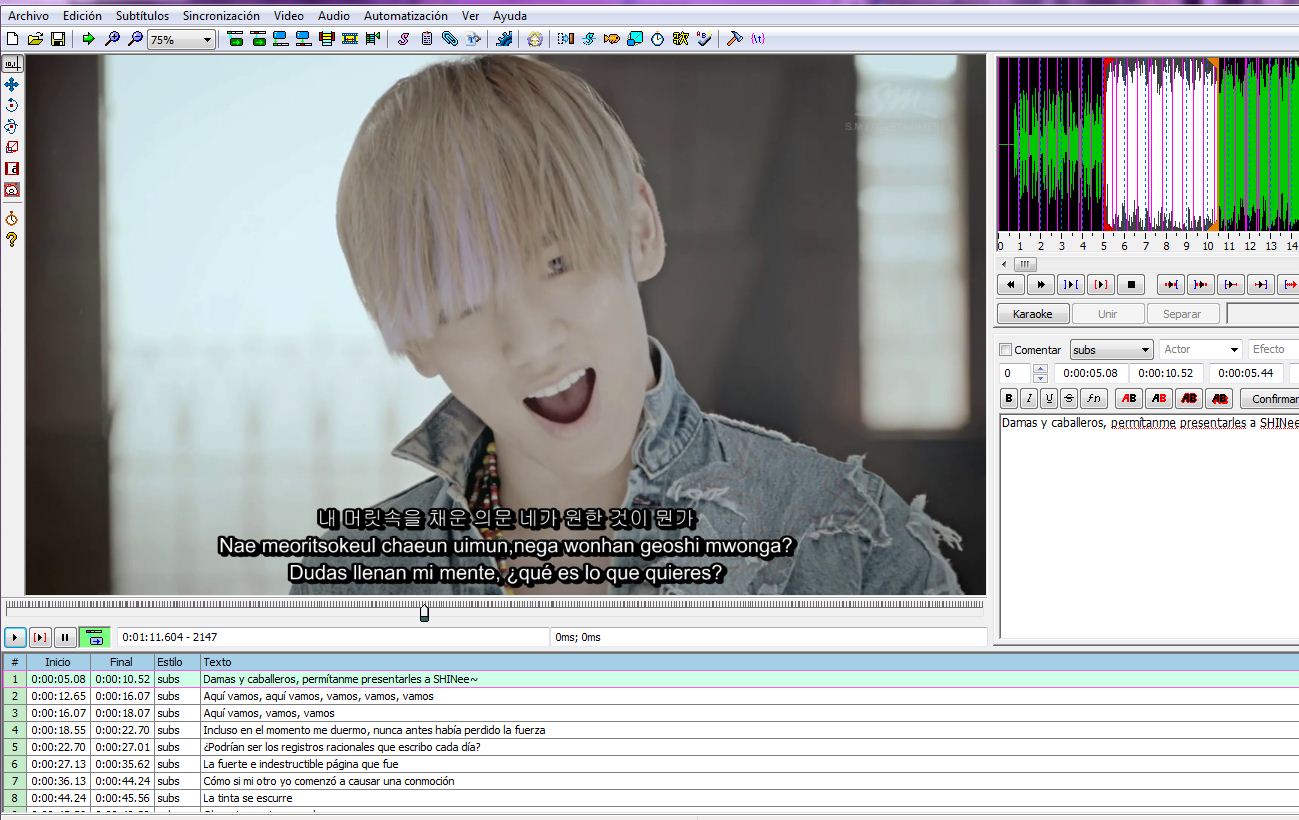Open the Ayuda menu

click(510, 16)
